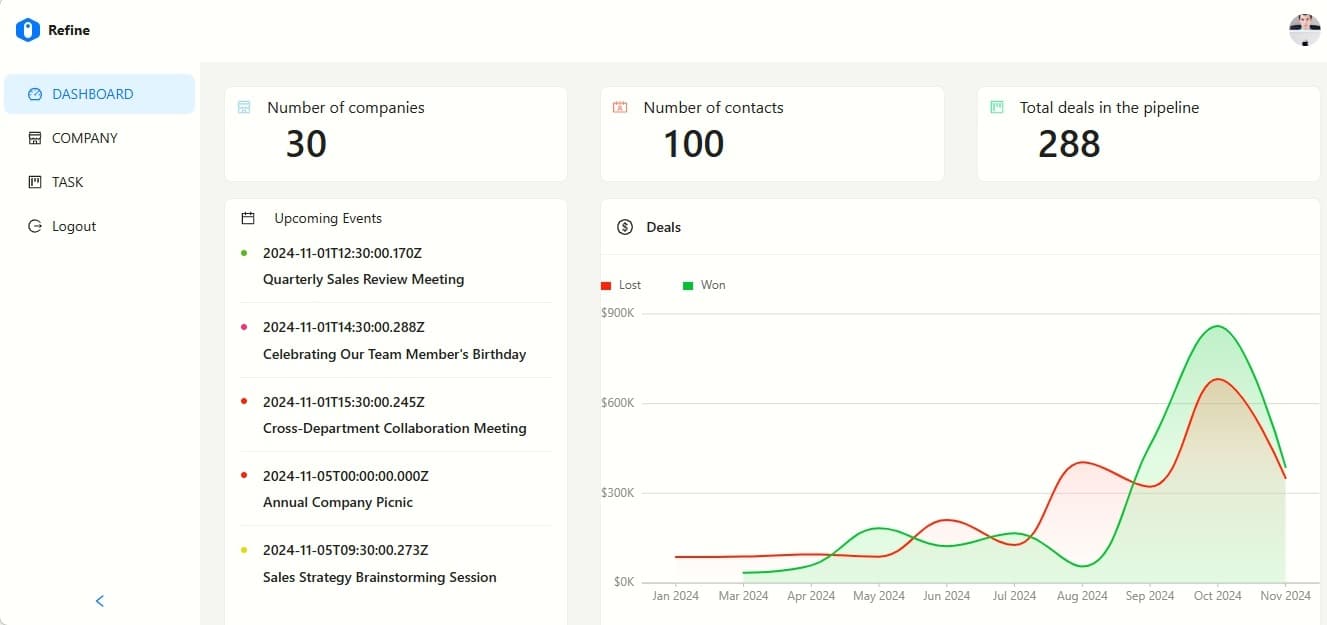Select Annual Company Picnic event

tap(338, 502)
